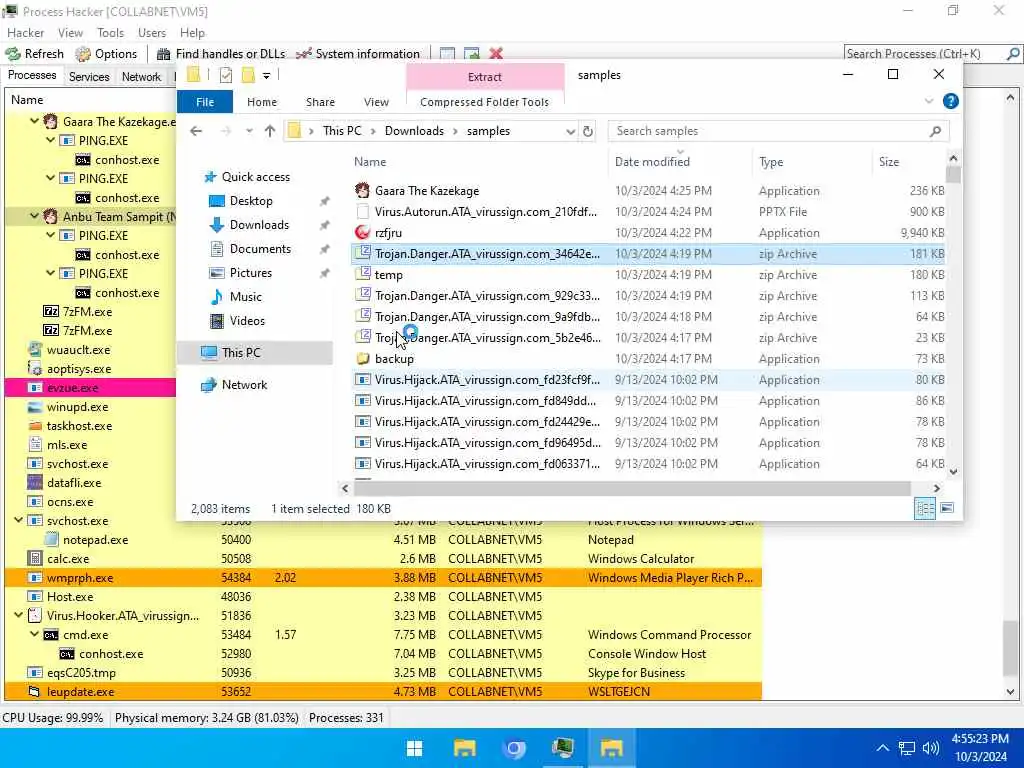Image resolution: width=1024 pixels, height=768 pixels.
Task: Click the up-one-level arrow in Explorer
Action: (x=270, y=131)
